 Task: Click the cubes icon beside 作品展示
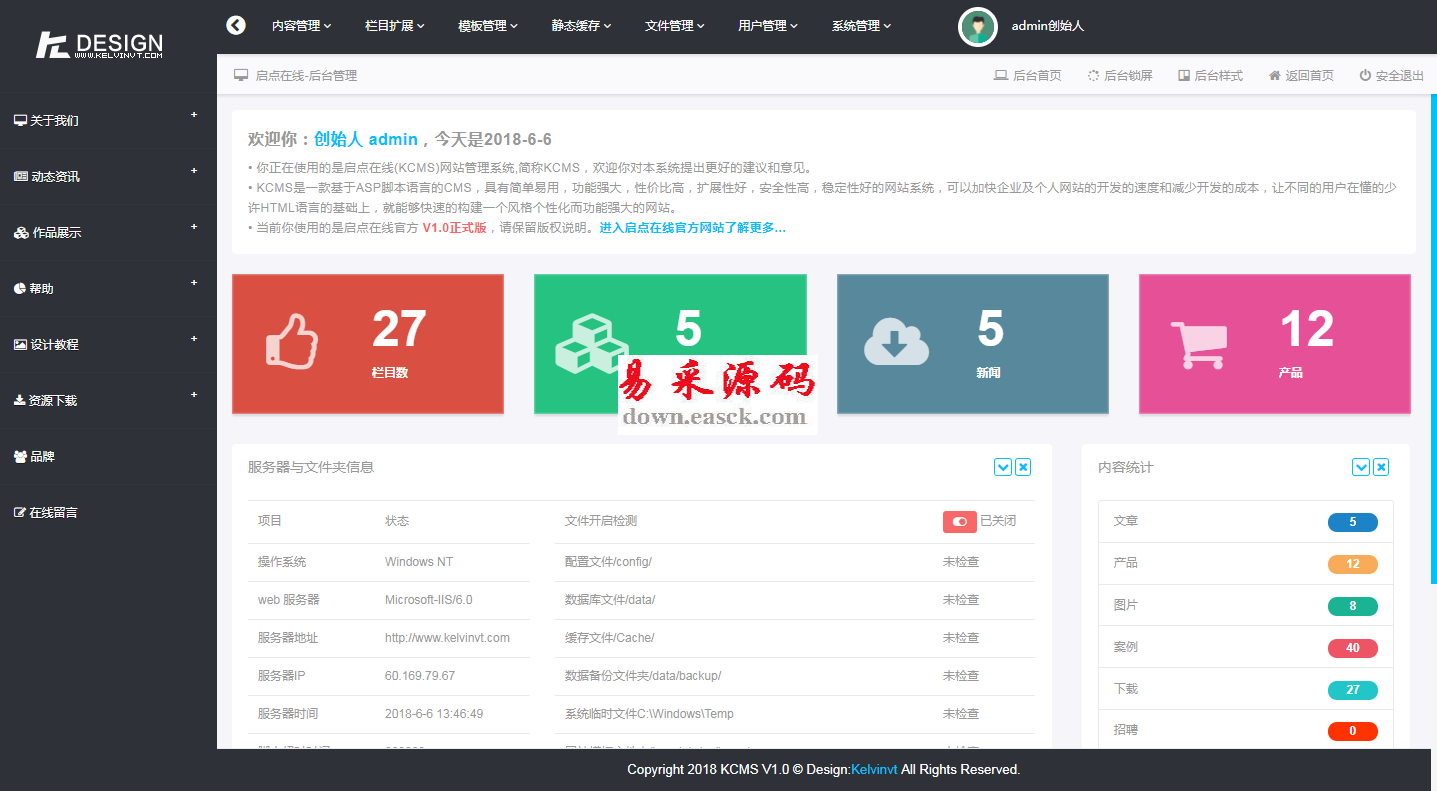pyautogui.click(x=21, y=232)
